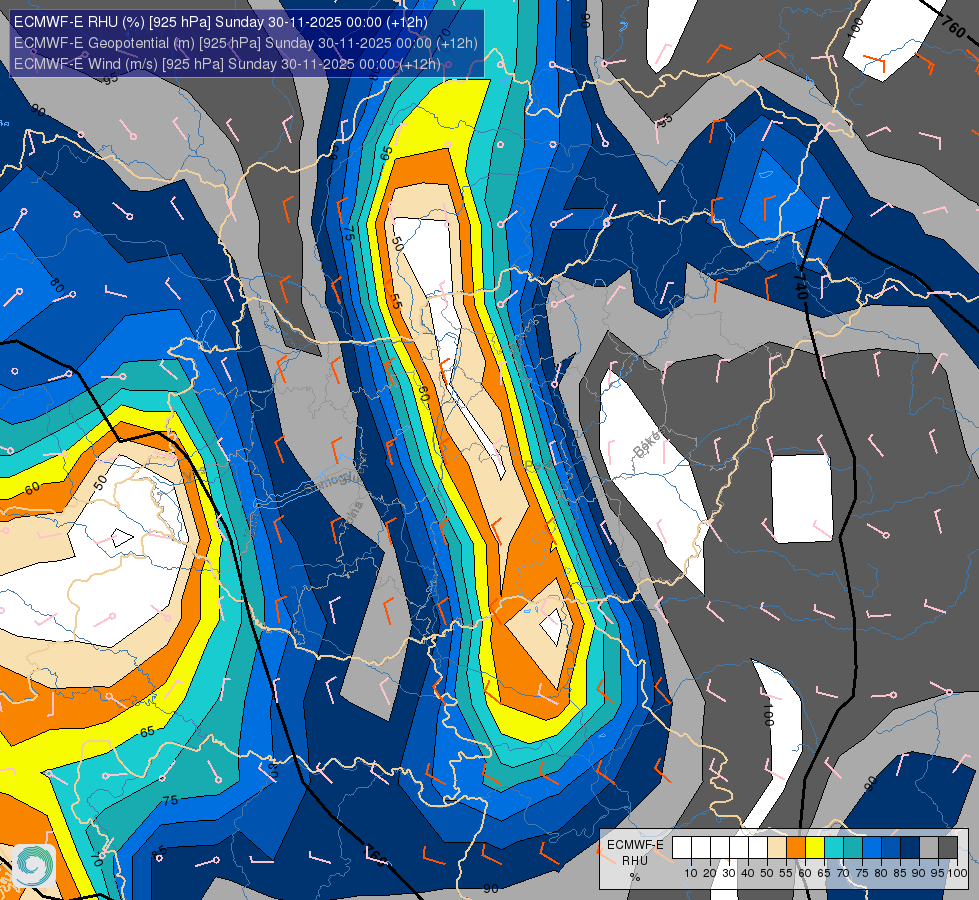Select the white 10–20% legend swatch

701,847
